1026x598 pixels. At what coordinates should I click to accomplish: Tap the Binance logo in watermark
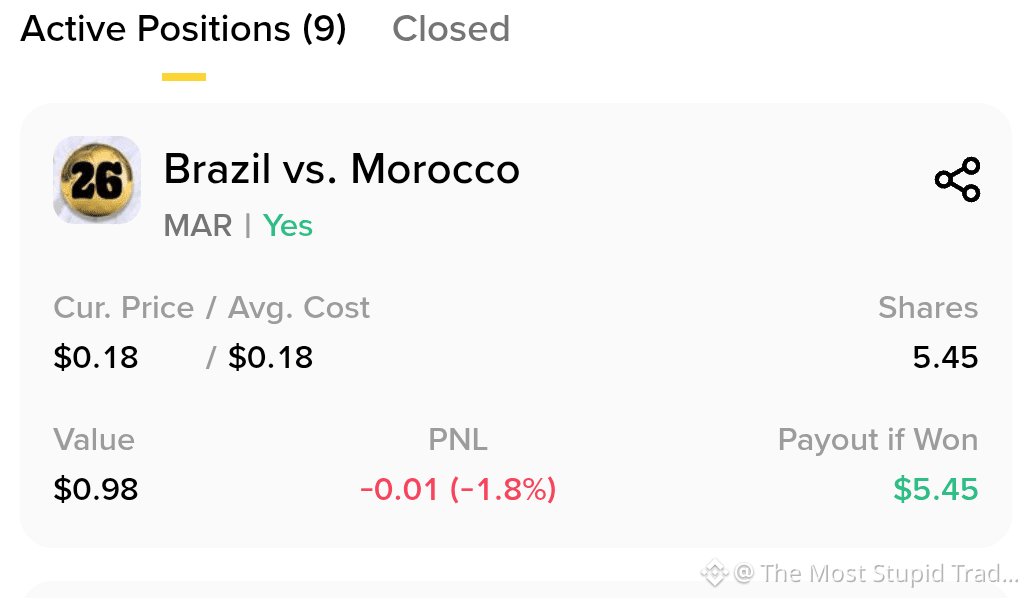coord(715,573)
